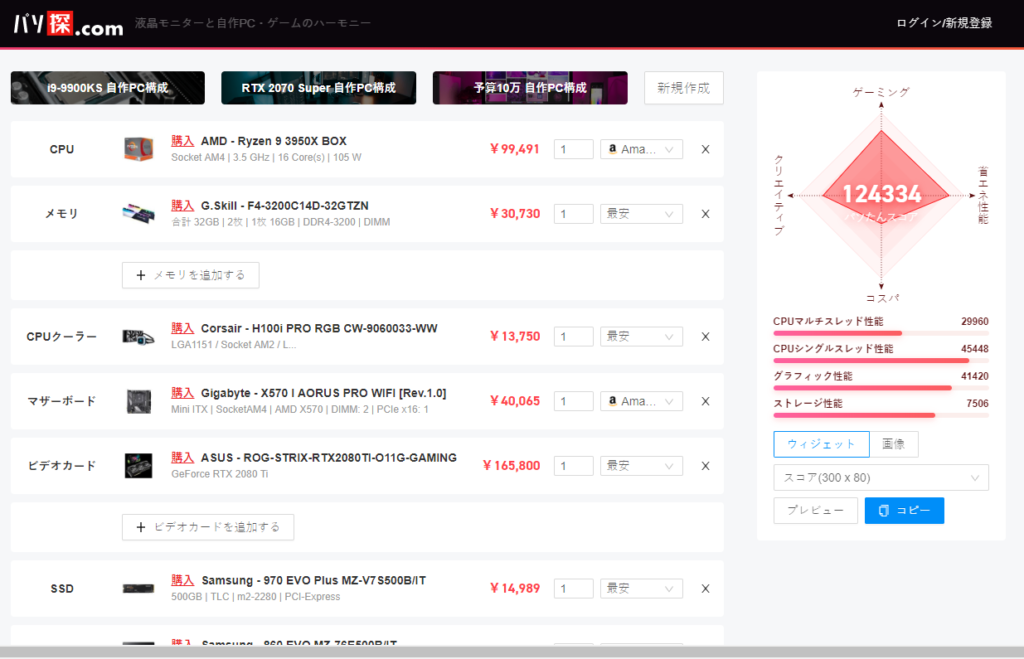Open the Samsung 970 EVO Plus thumbnail
This screenshot has height=659, width=1024.
pyautogui.click(x=138, y=588)
